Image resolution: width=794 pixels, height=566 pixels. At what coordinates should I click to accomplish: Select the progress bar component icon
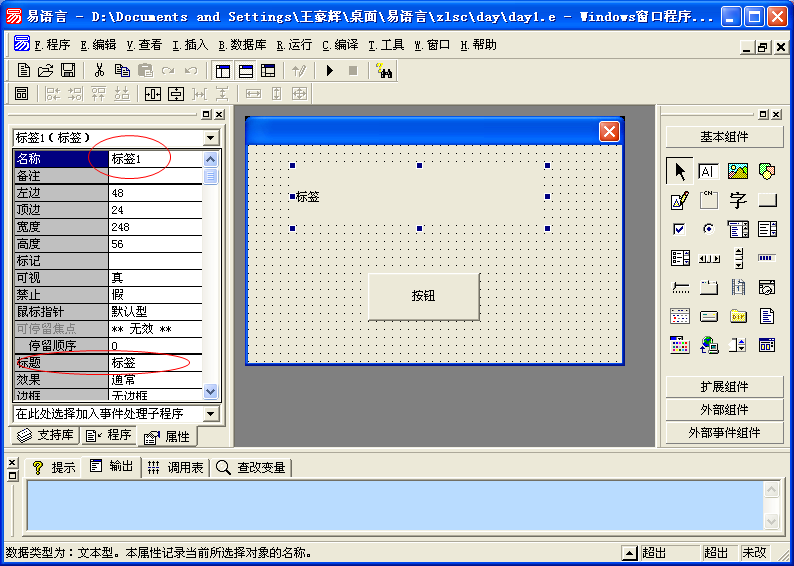(767, 258)
